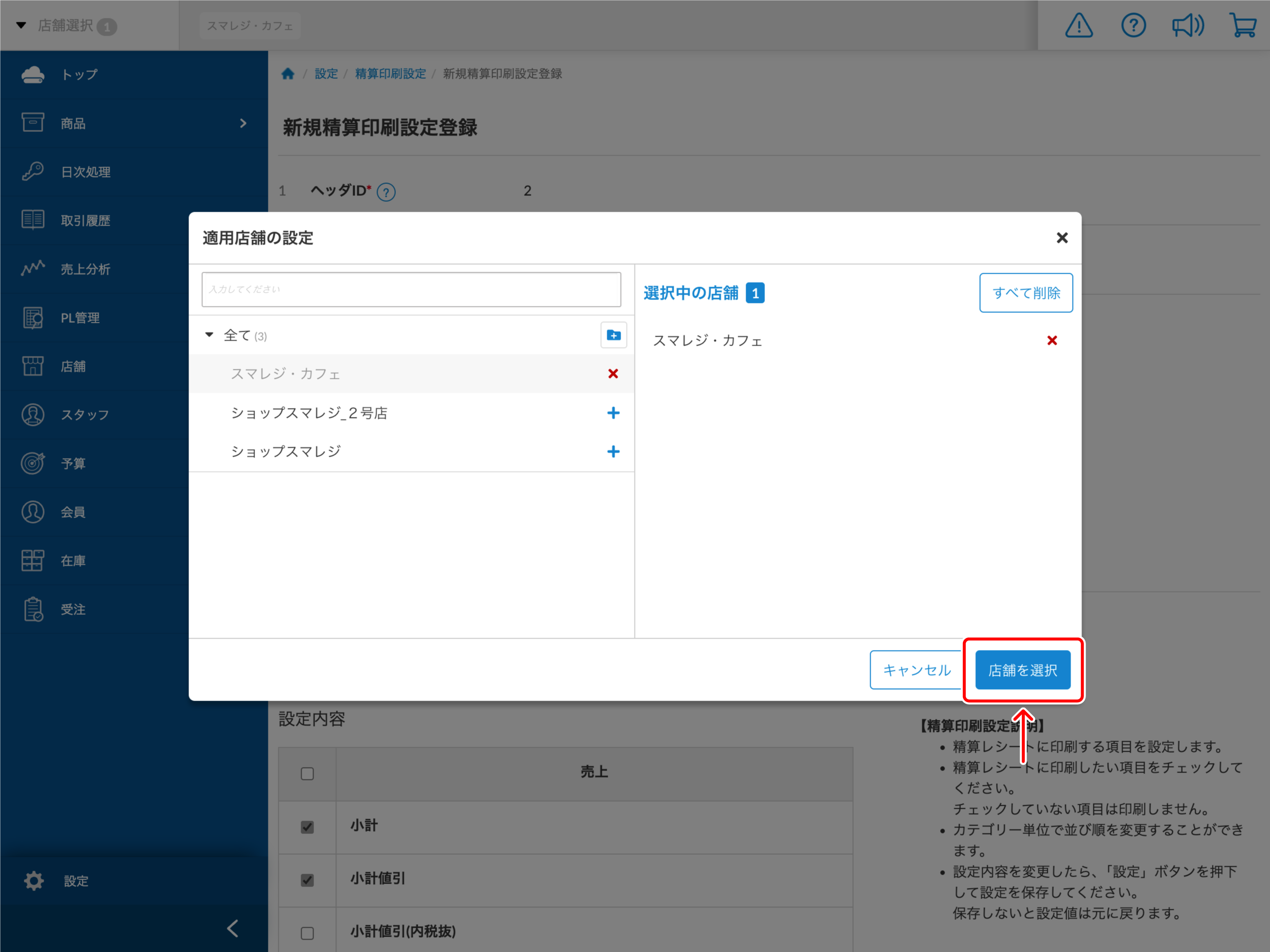Focus the store search input field
The width and height of the screenshot is (1270, 952).
point(411,289)
